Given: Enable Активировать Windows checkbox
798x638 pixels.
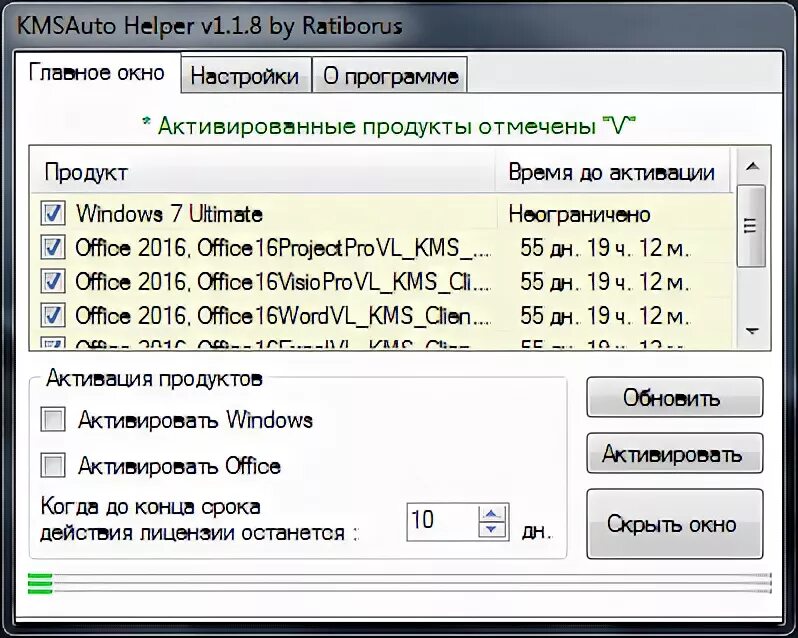Looking at the screenshot, I should coord(53,420).
